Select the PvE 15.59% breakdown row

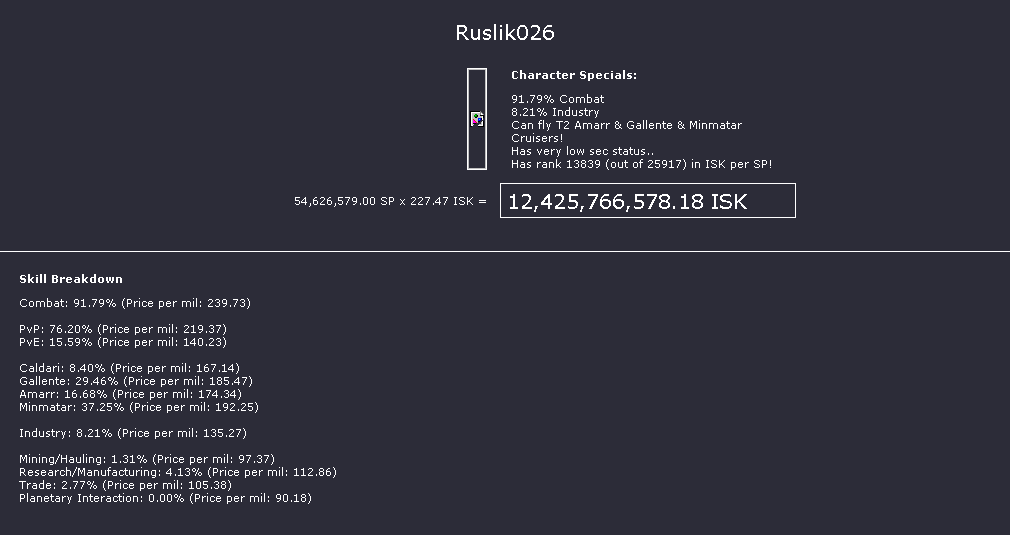(123, 342)
